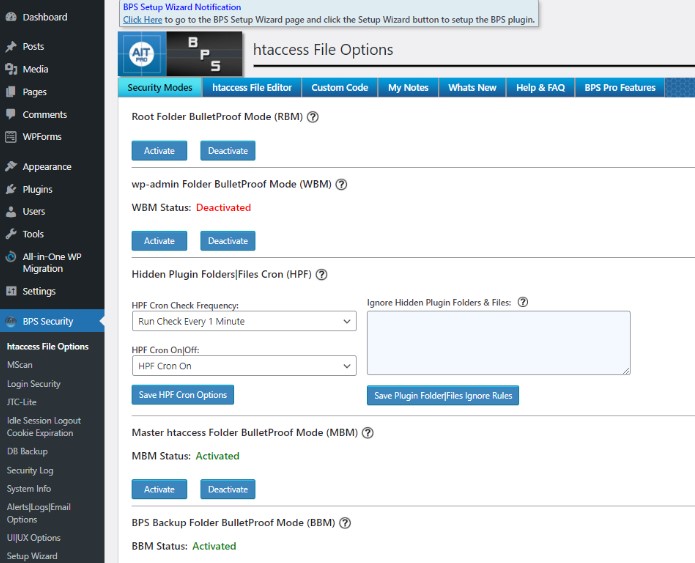
Task: Open Setup Wizard submenu item
Action: pos(32,556)
